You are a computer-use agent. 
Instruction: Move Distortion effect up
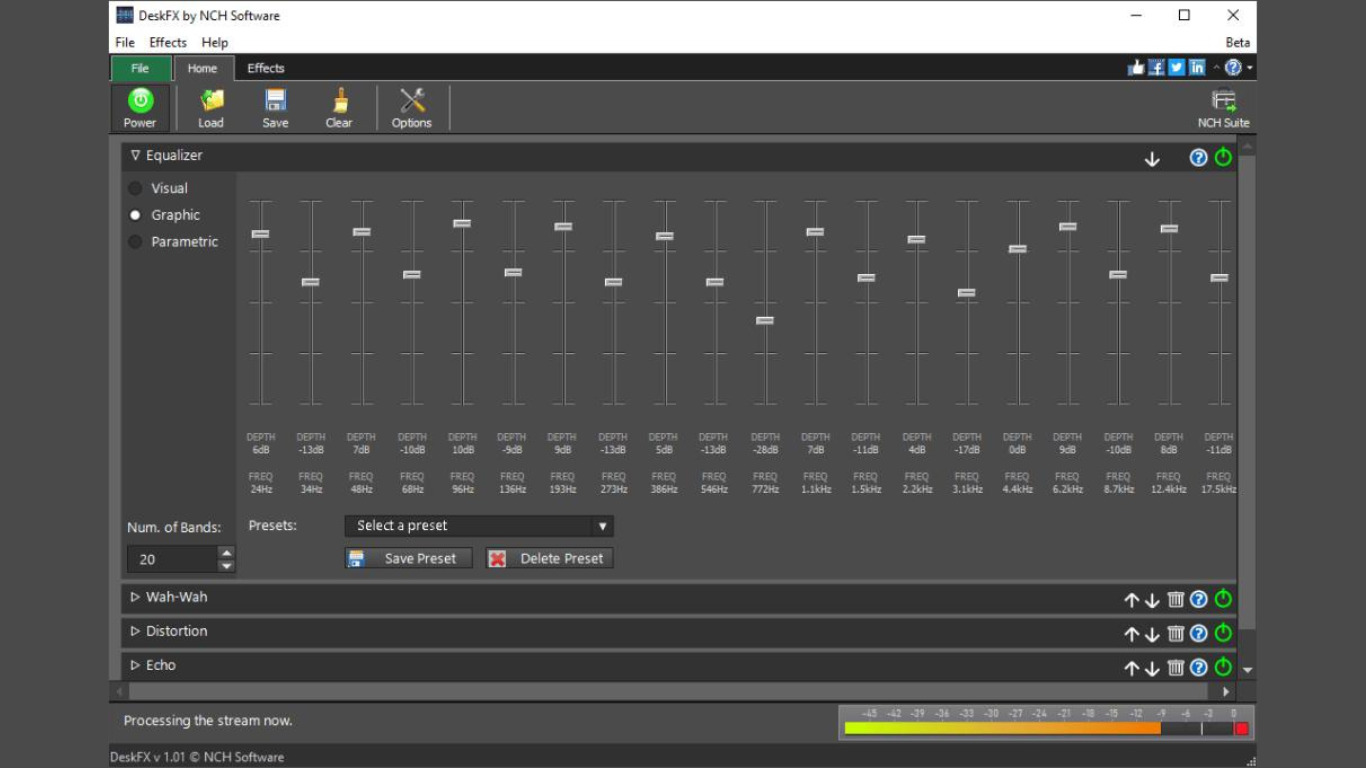click(1131, 634)
